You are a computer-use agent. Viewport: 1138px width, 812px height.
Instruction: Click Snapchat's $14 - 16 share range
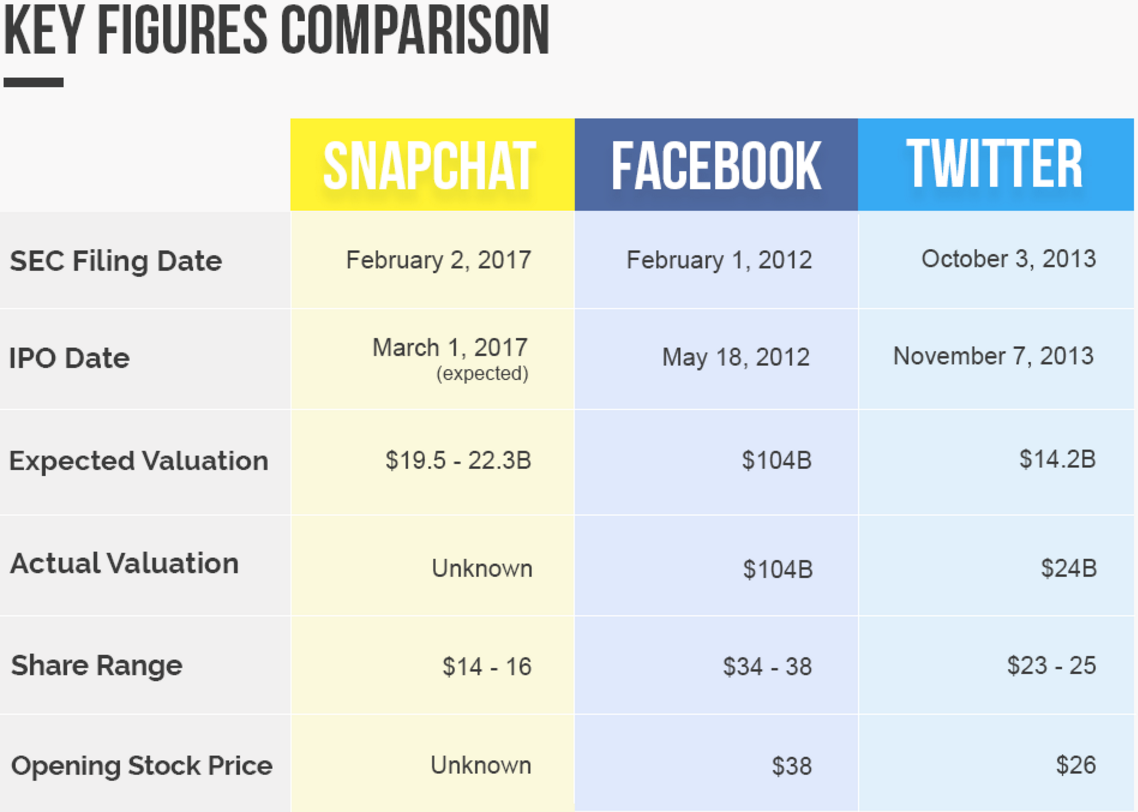(487, 666)
